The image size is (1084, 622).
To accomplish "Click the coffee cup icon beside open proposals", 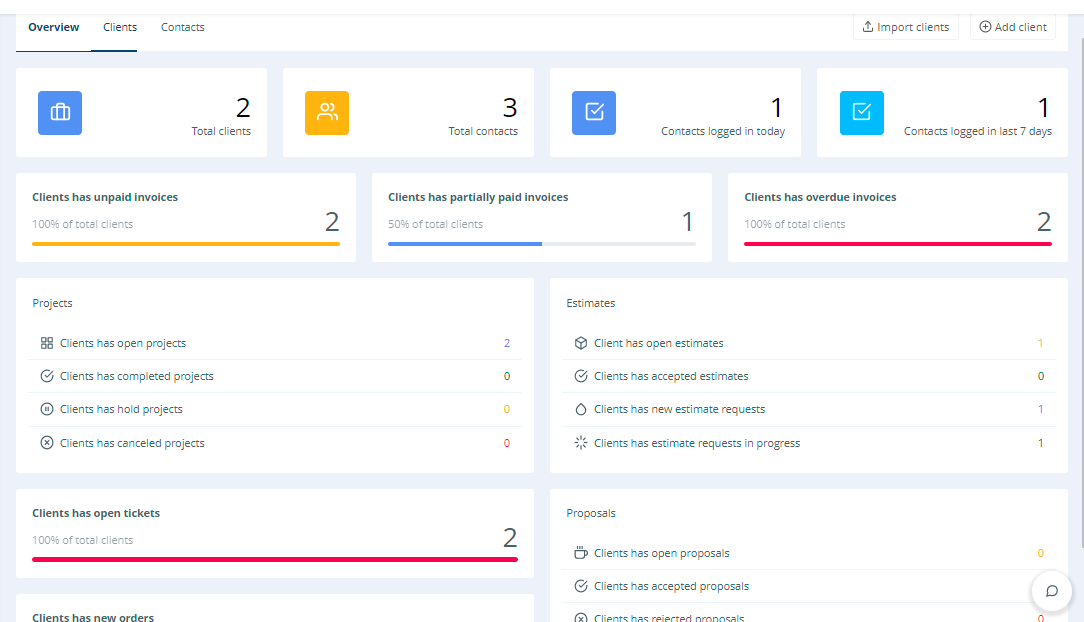I will (x=581, y=553).
